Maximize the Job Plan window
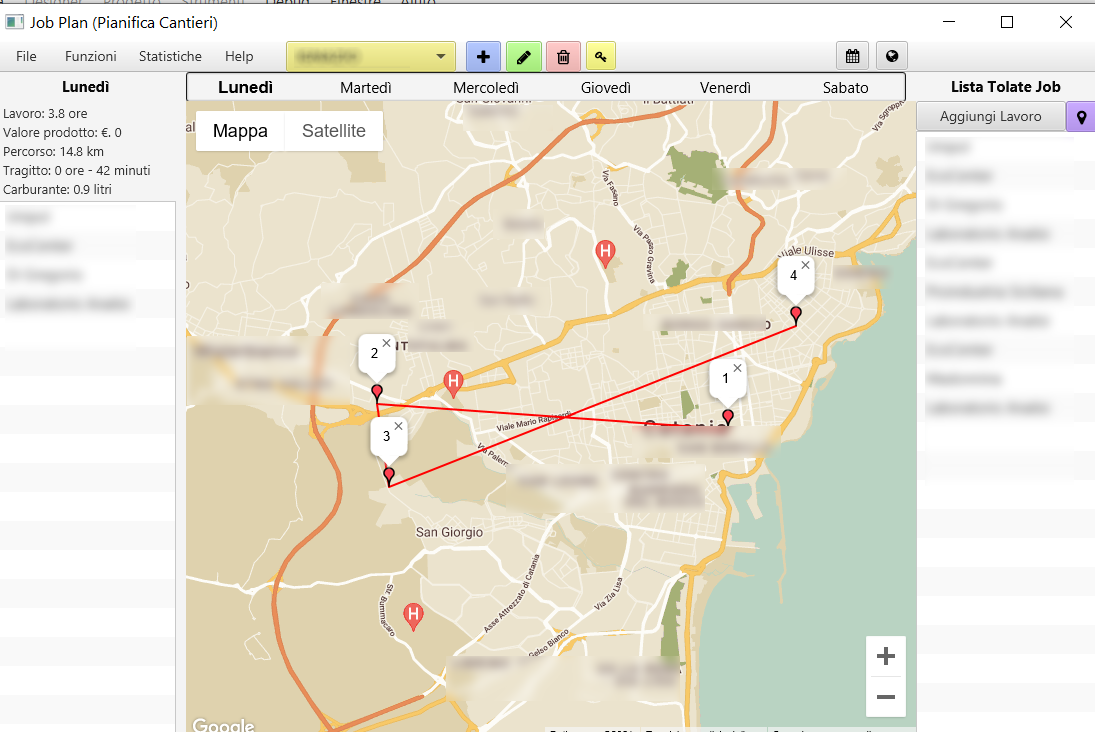1095x732 pixels. coord(1007,22)
